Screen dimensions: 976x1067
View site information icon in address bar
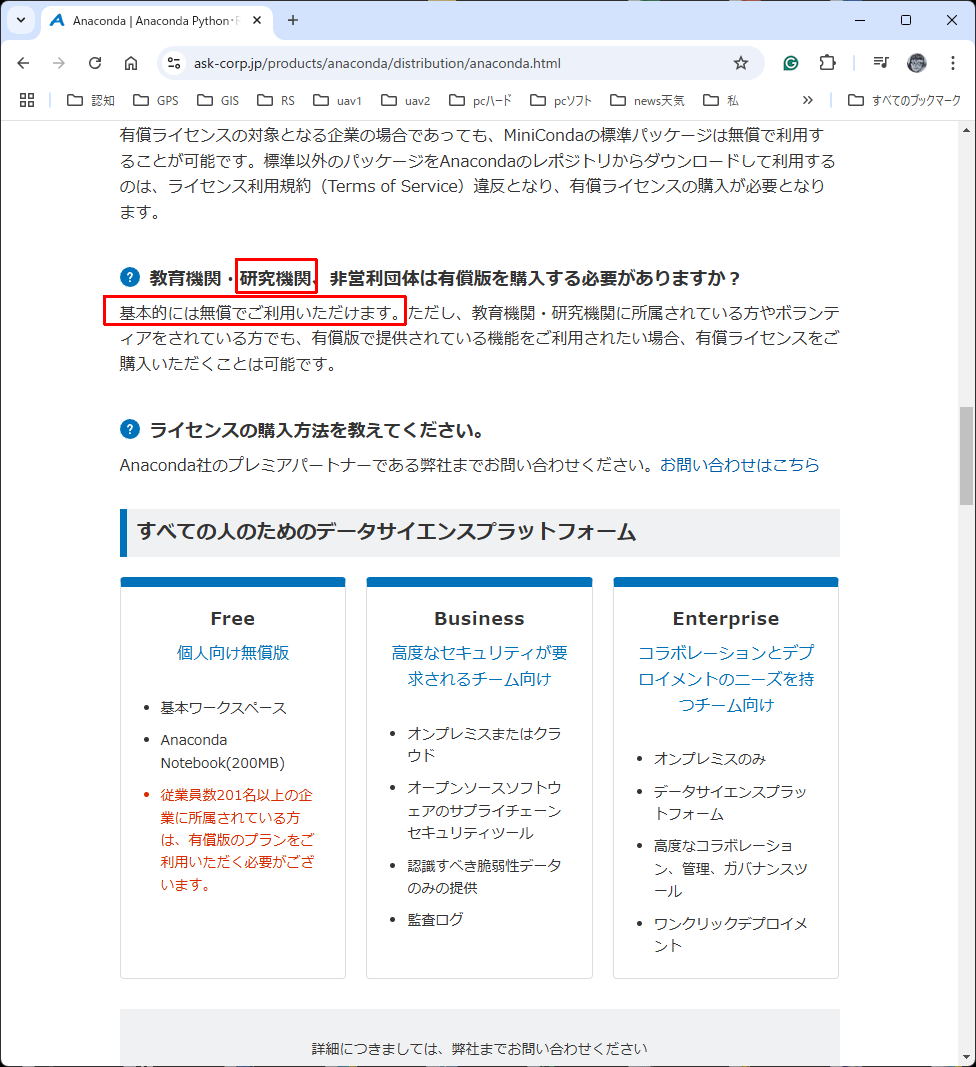pos(174,63)
